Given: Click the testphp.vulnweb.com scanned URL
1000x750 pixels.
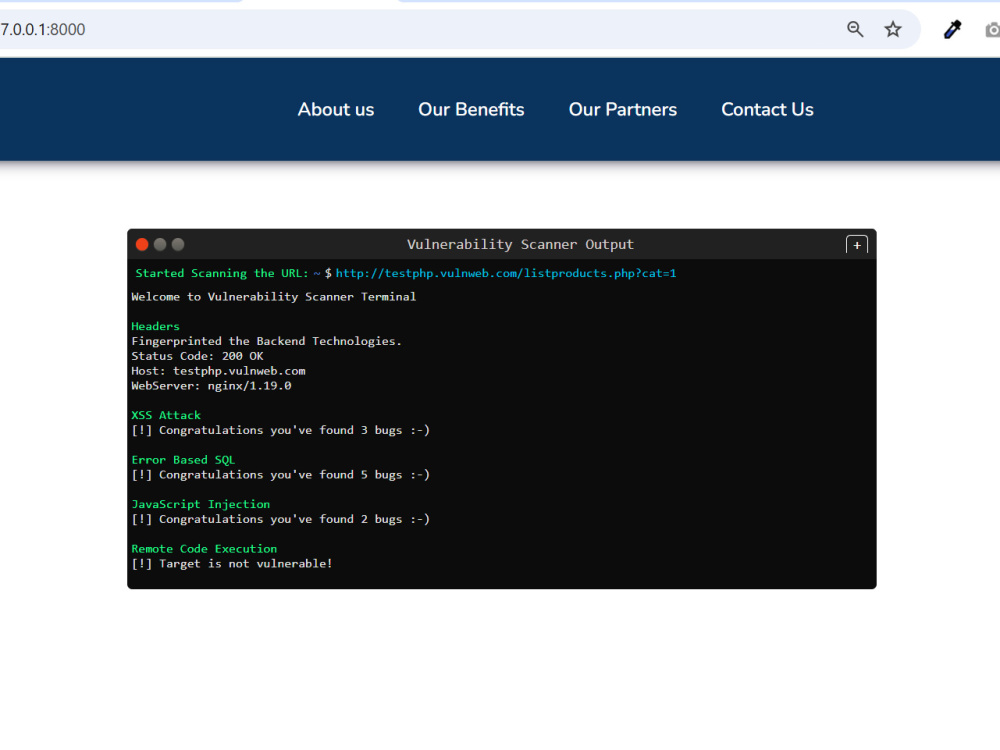Looking at the screenshot, I should (x=506, y=274).
